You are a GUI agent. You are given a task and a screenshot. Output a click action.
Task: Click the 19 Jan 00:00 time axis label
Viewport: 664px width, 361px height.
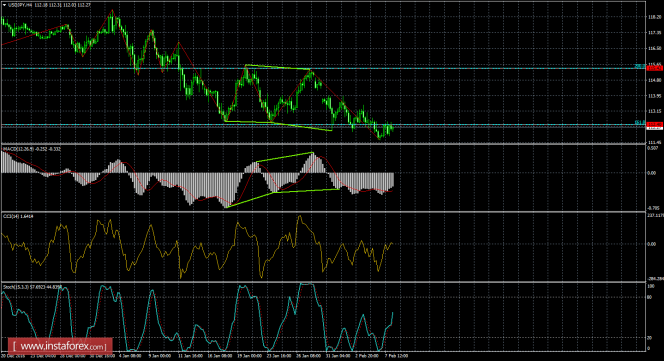pyautogui.click(x=249, y=356)
